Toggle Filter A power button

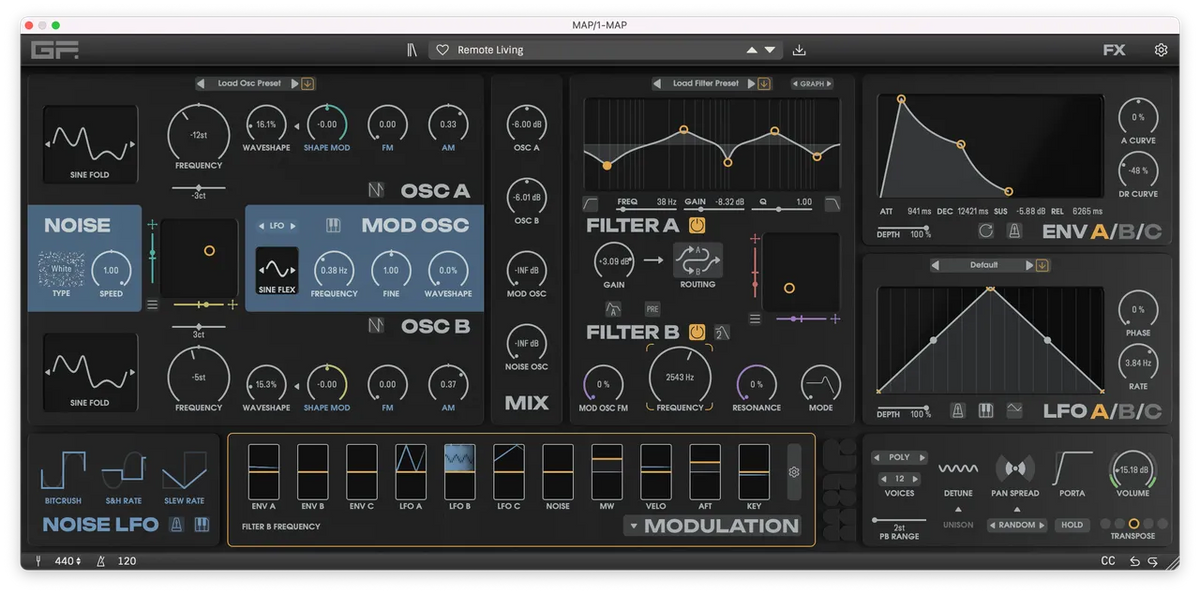(697, 225)
